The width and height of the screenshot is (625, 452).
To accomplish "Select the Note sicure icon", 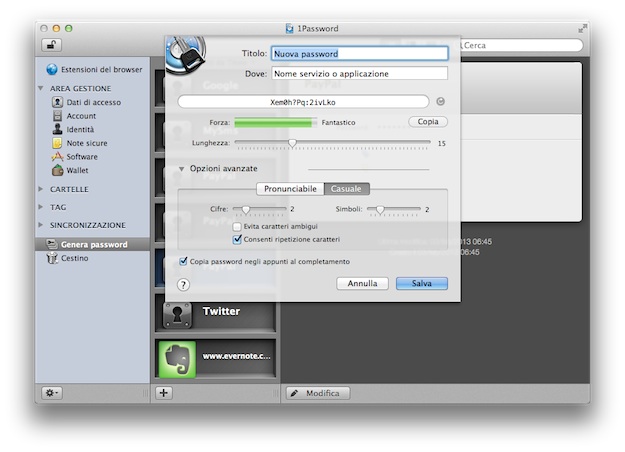I will click(x=57, y=143).
